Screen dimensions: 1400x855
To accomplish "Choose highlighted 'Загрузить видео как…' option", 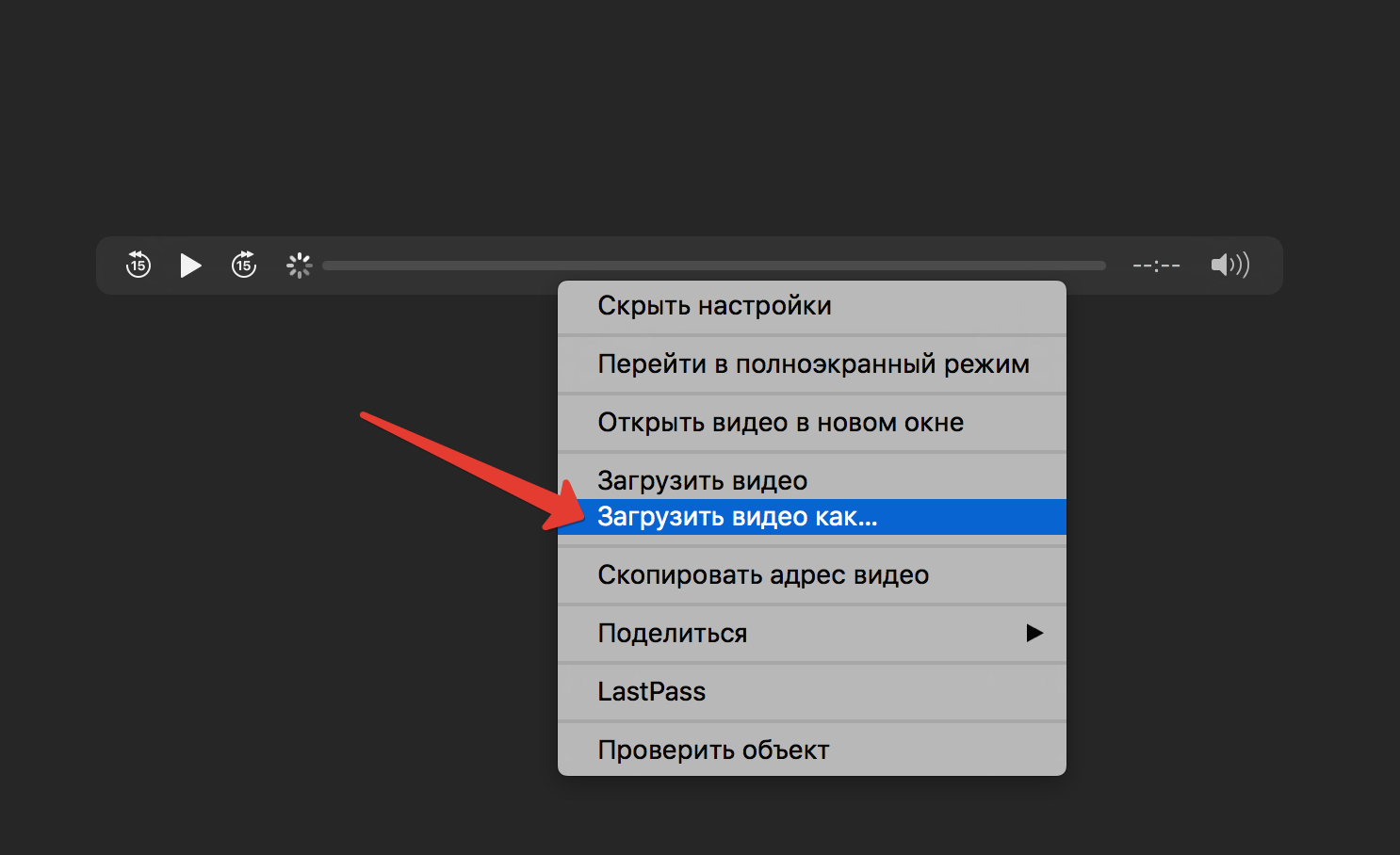I will coord(737,517).
